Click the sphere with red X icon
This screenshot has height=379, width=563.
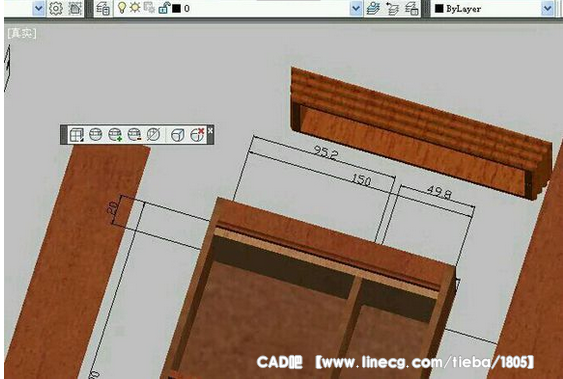coord(197,135)
